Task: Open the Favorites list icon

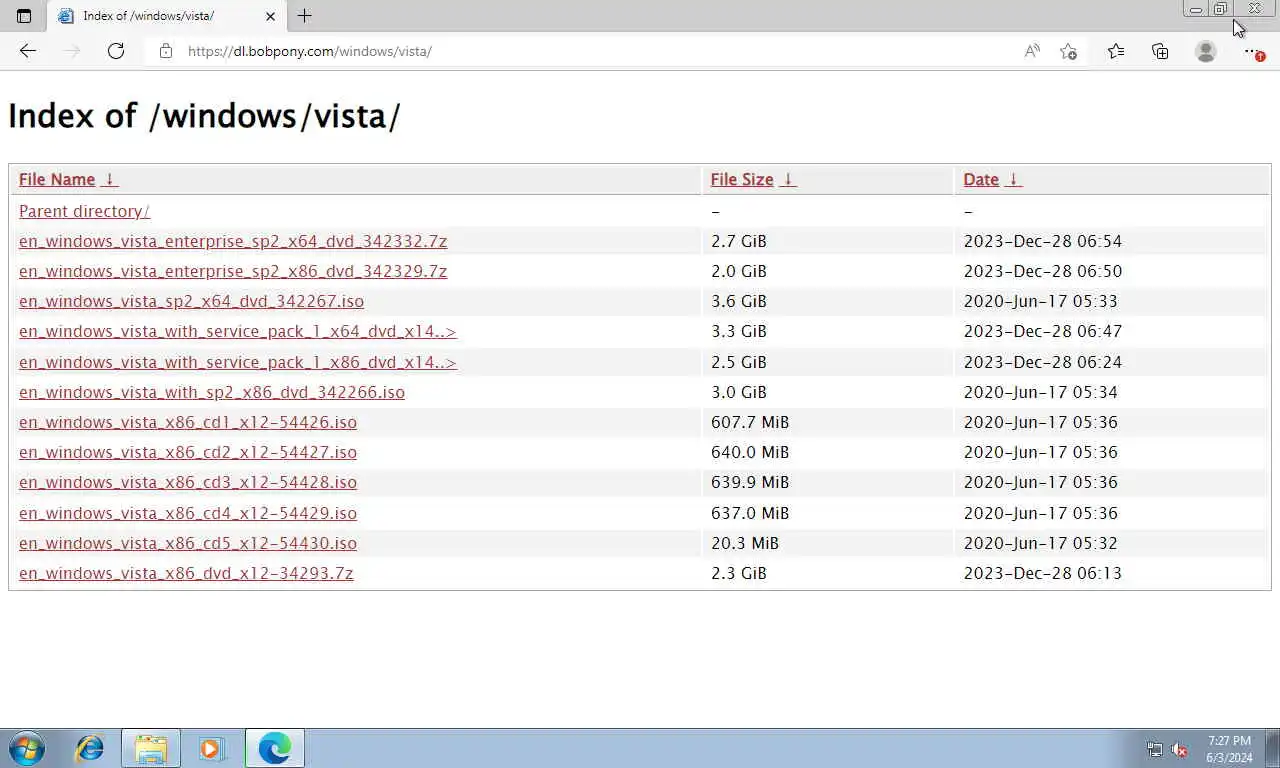Action: coord(1116,51)
